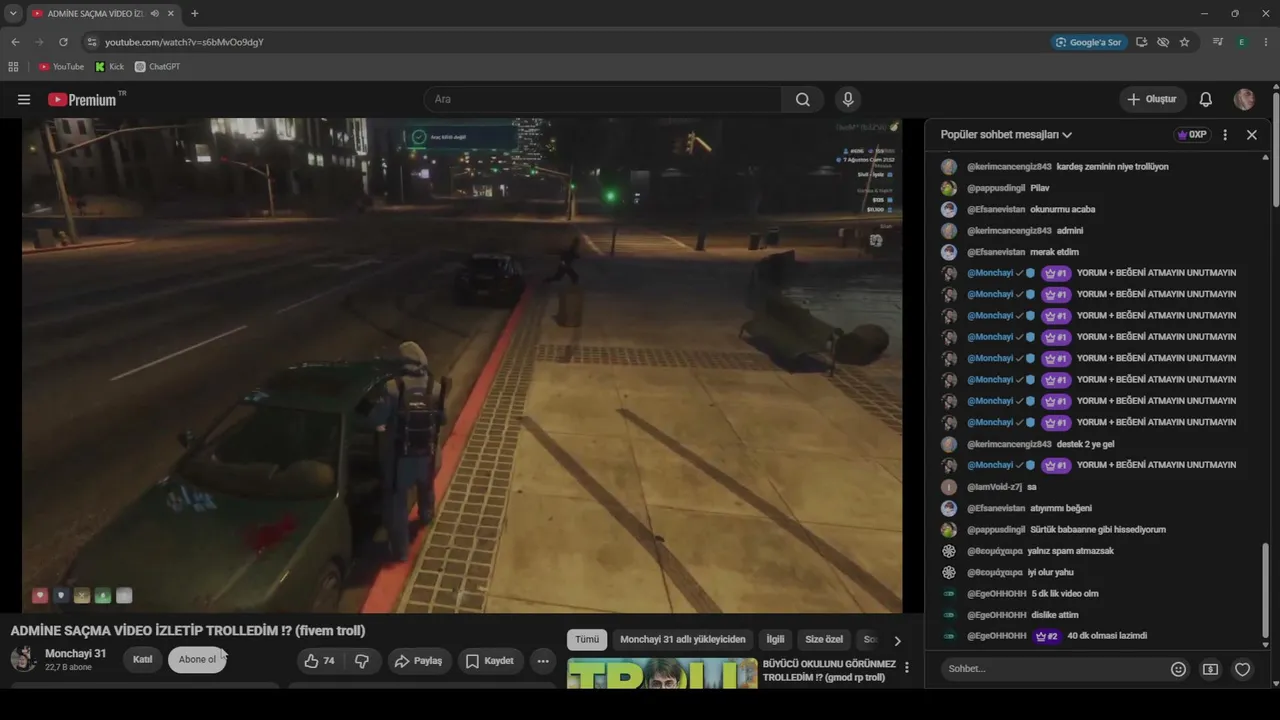This screenshot has width=1280, height=720.
Task: Open the notifications bell
Action: (x=1206, y=99)
